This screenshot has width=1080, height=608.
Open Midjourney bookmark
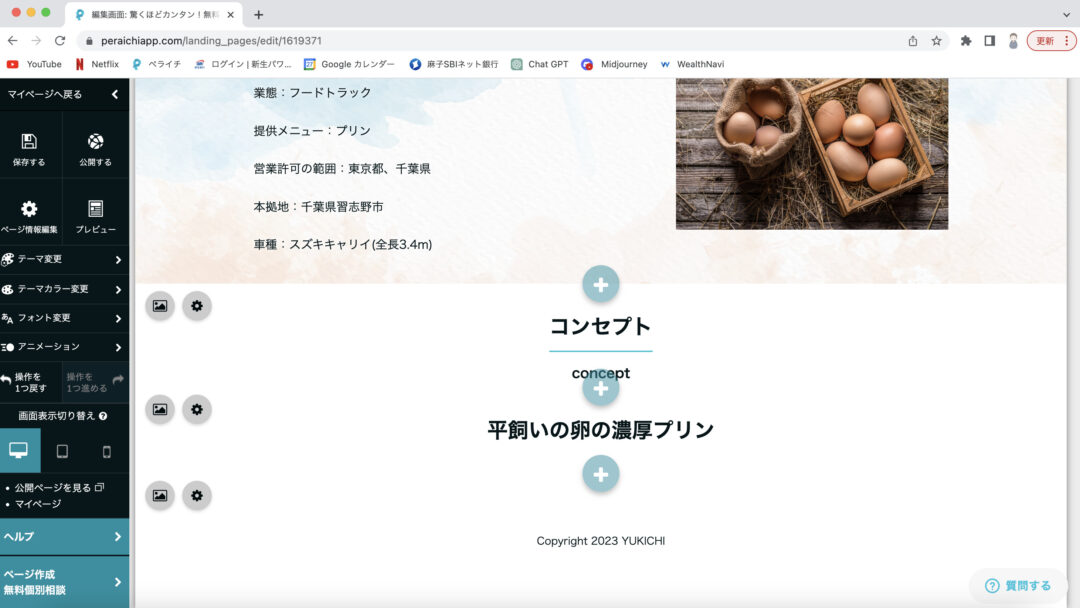tap(614, 64)
